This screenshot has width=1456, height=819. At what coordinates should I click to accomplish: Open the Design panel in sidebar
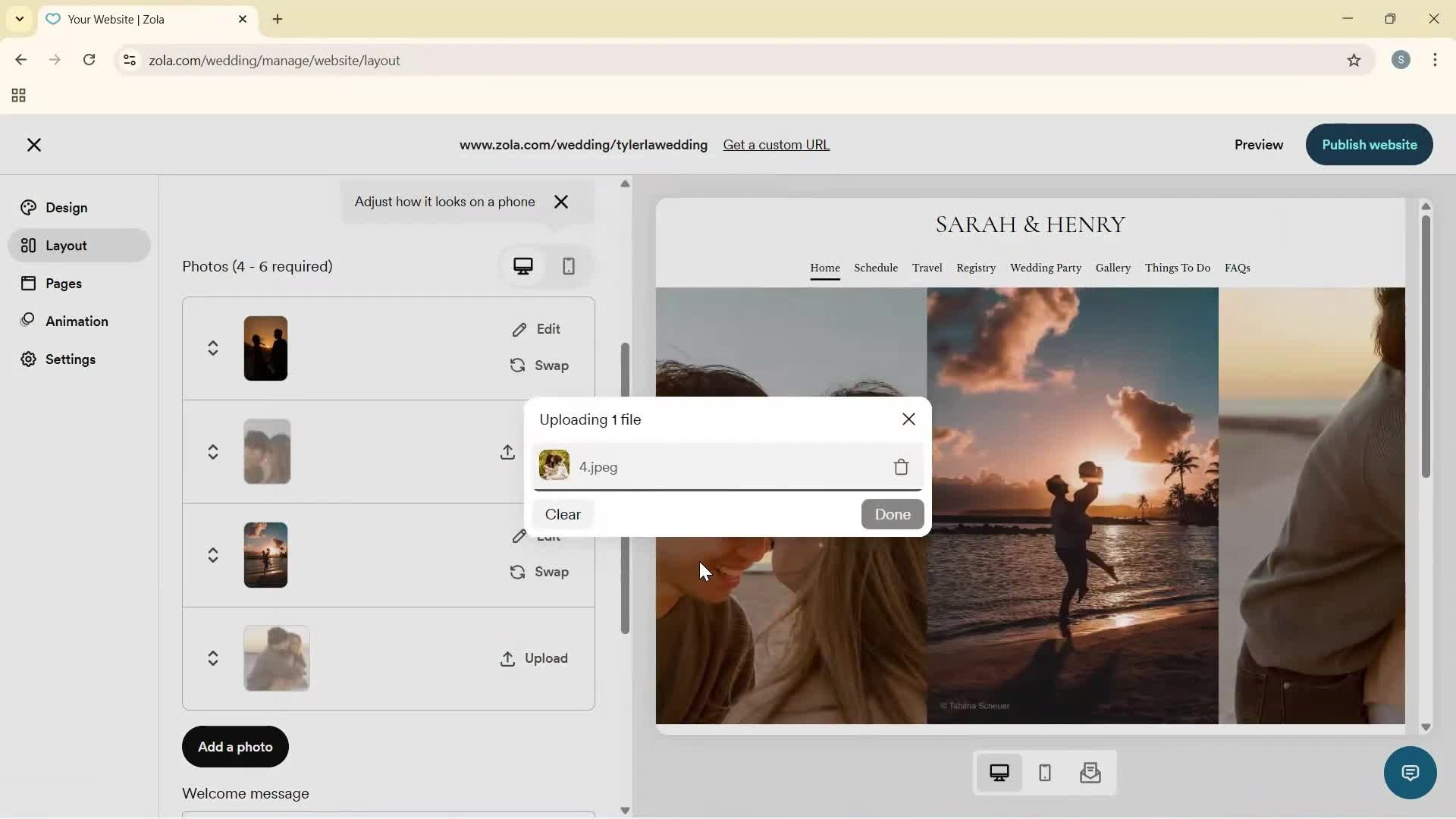click(64, 207)
